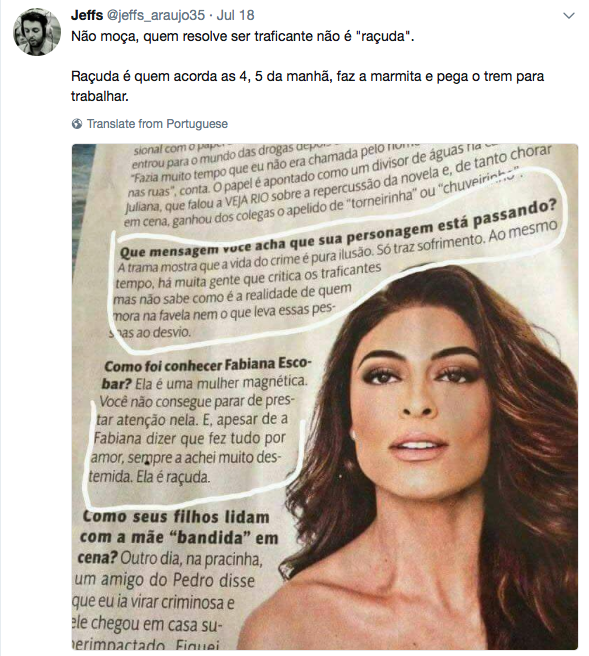Click the circled "Que mensagem você acha" question

point(337,229)
